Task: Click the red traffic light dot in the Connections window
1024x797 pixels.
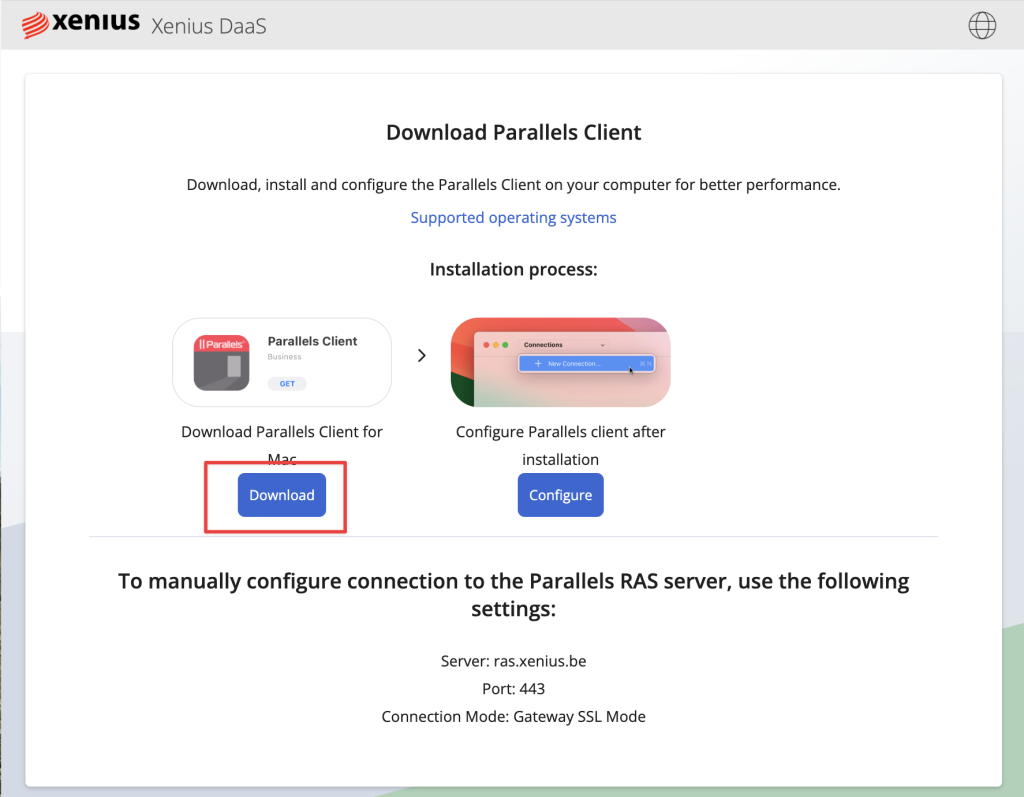Action: coord(486,345)
